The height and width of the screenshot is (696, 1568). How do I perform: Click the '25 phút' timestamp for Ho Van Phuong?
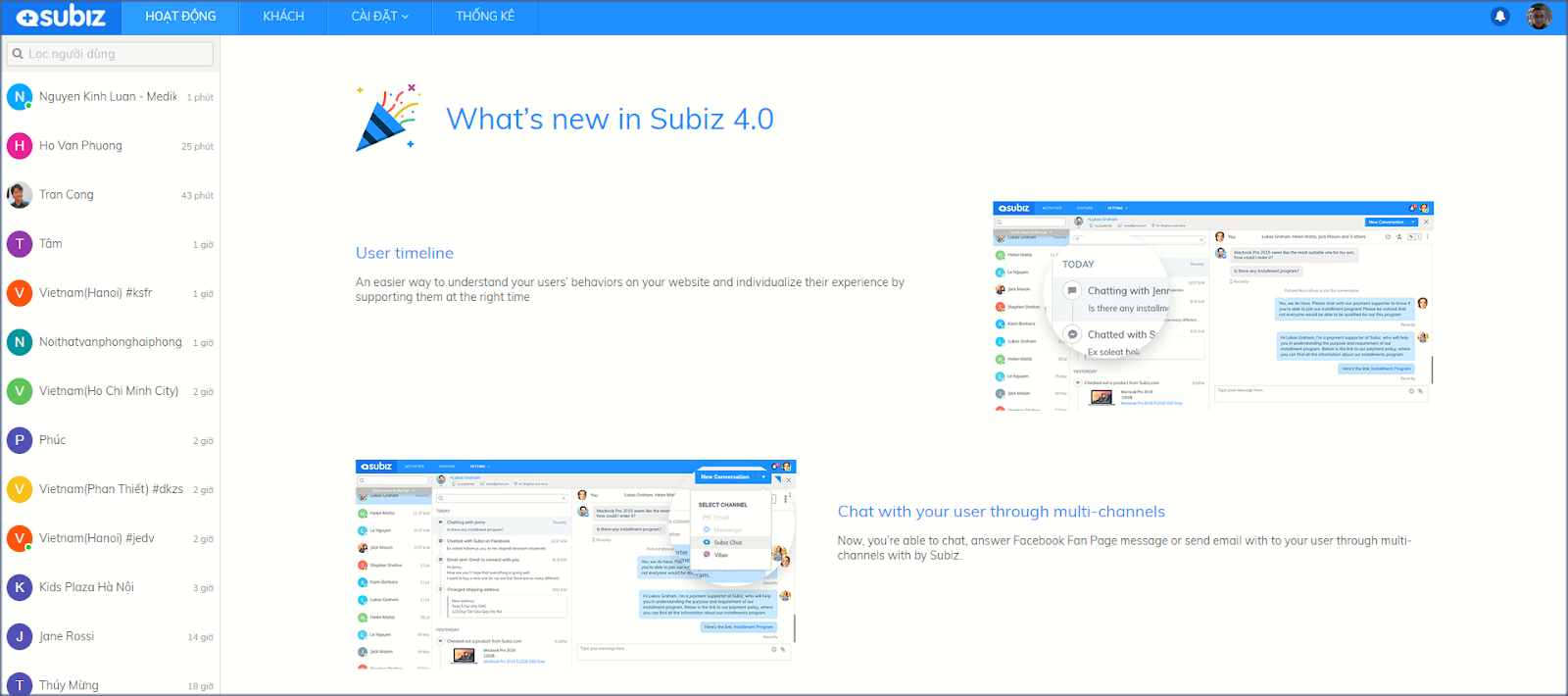[x=197, y=147]
